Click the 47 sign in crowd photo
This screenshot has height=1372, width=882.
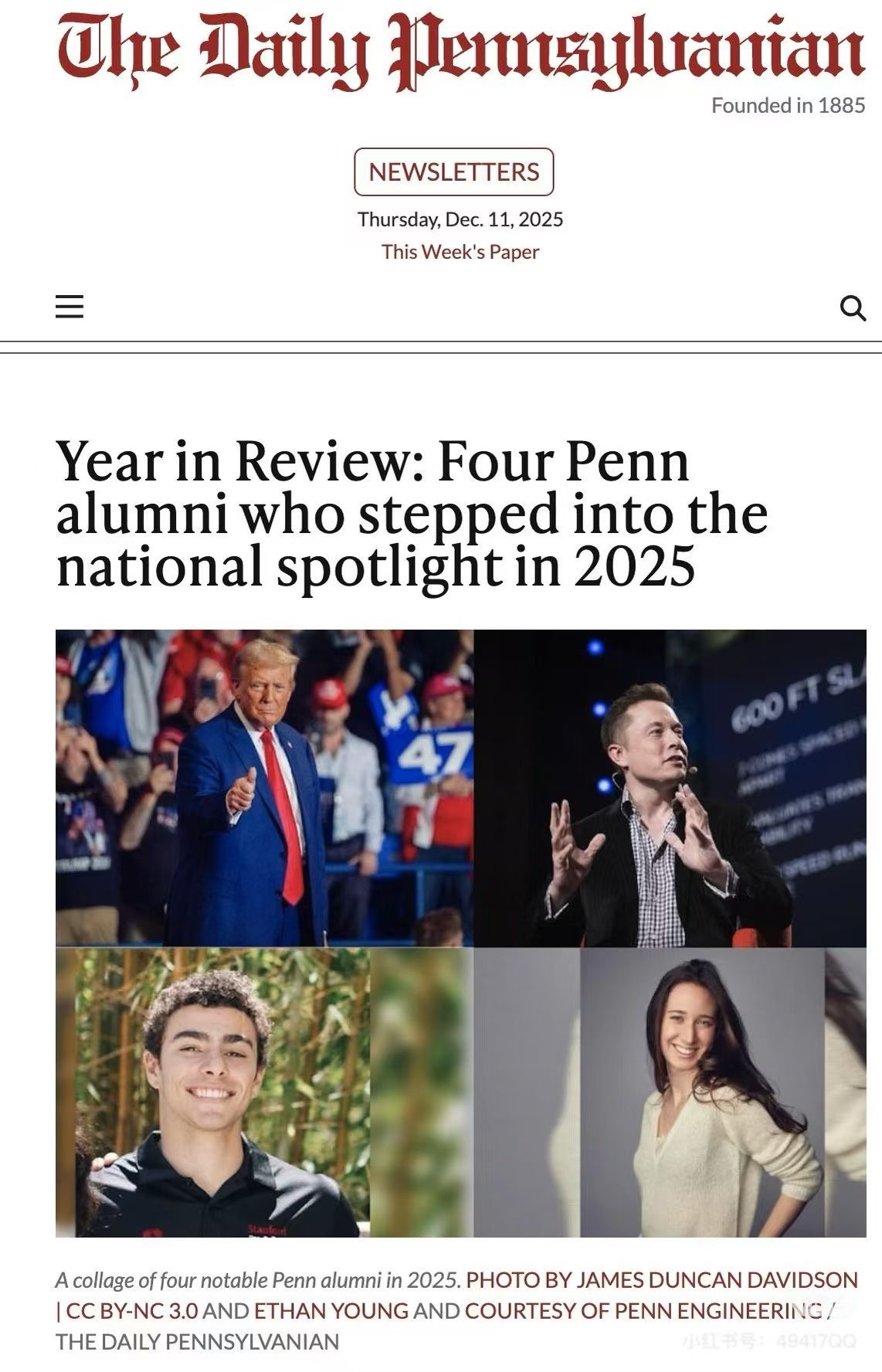click(x=436, y=753)
